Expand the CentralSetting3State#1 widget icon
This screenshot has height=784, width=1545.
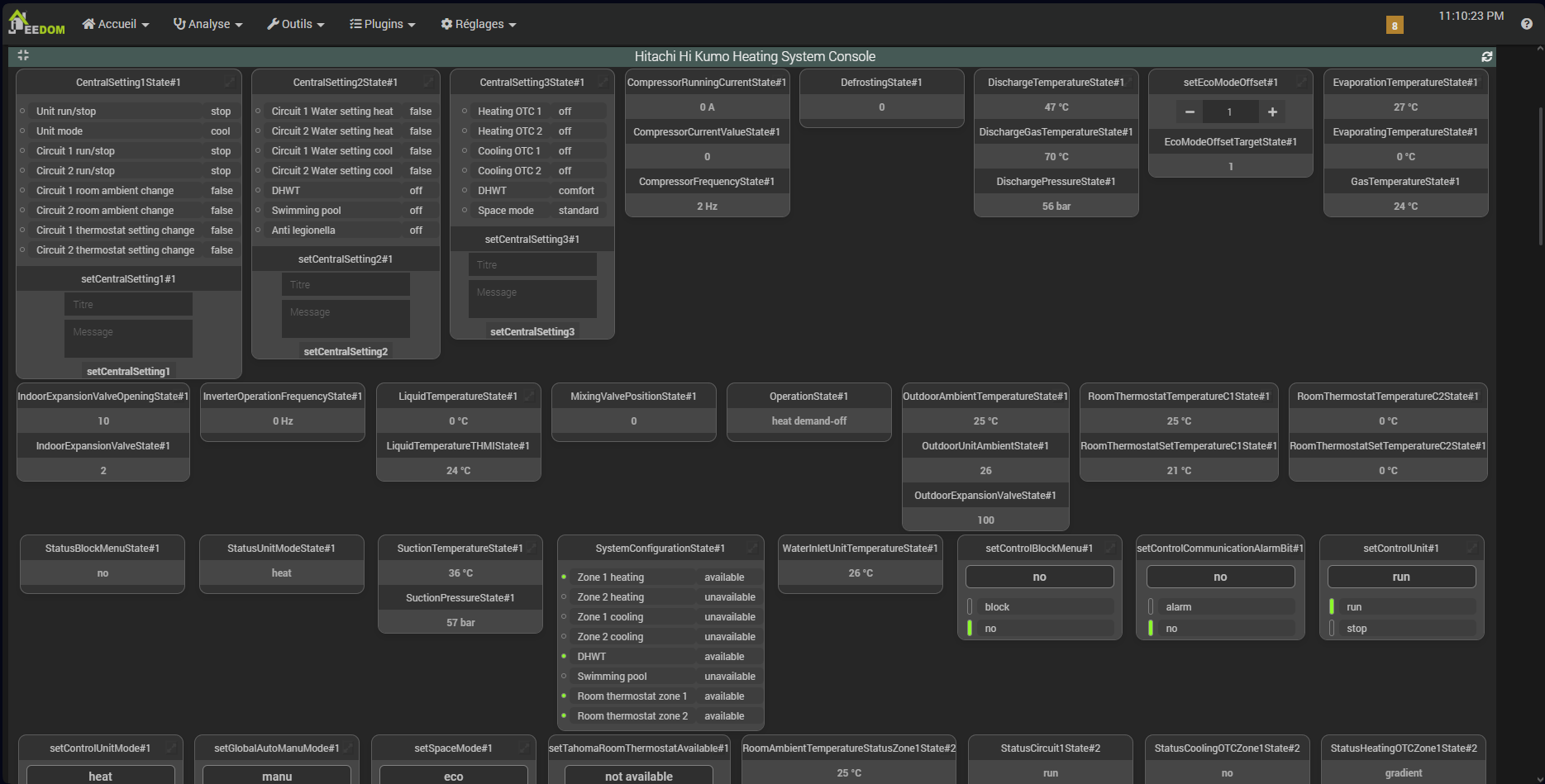pyautogui.click(x=603, y=82)
